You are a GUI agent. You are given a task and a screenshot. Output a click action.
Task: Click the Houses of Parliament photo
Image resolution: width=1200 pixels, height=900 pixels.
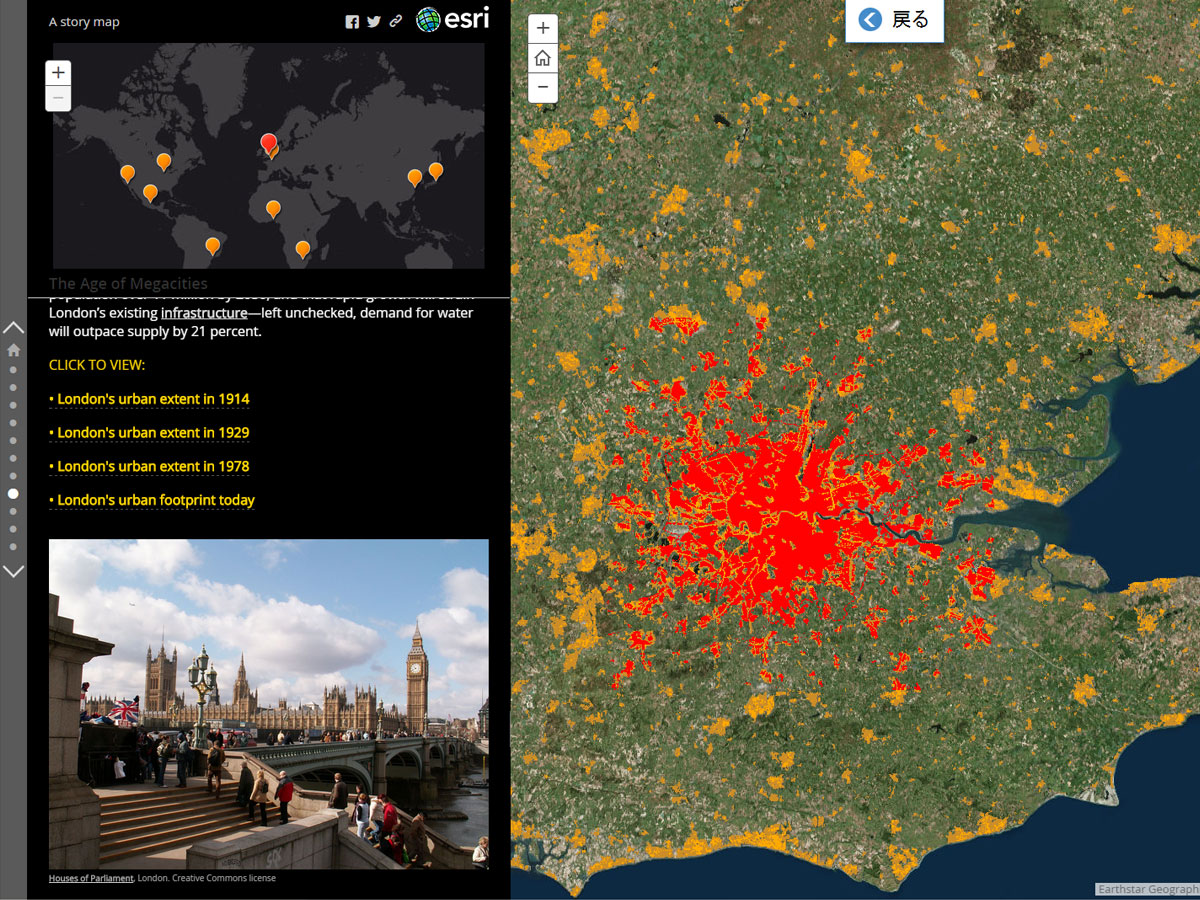click(268, 704)
